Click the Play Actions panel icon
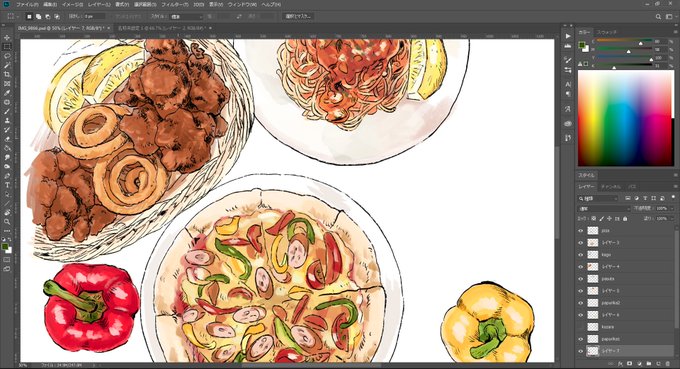The image size is (680, 369). (568, 36)
